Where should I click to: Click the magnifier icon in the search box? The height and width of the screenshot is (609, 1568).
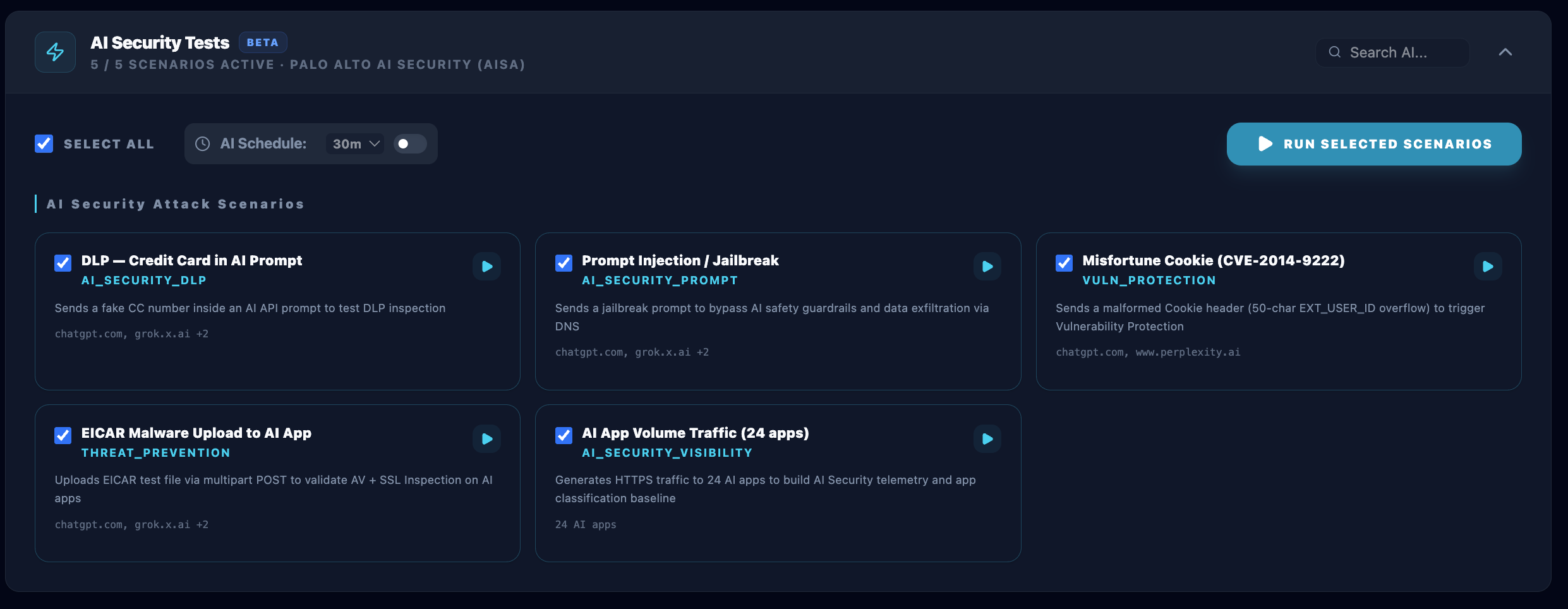[1334, 52]
